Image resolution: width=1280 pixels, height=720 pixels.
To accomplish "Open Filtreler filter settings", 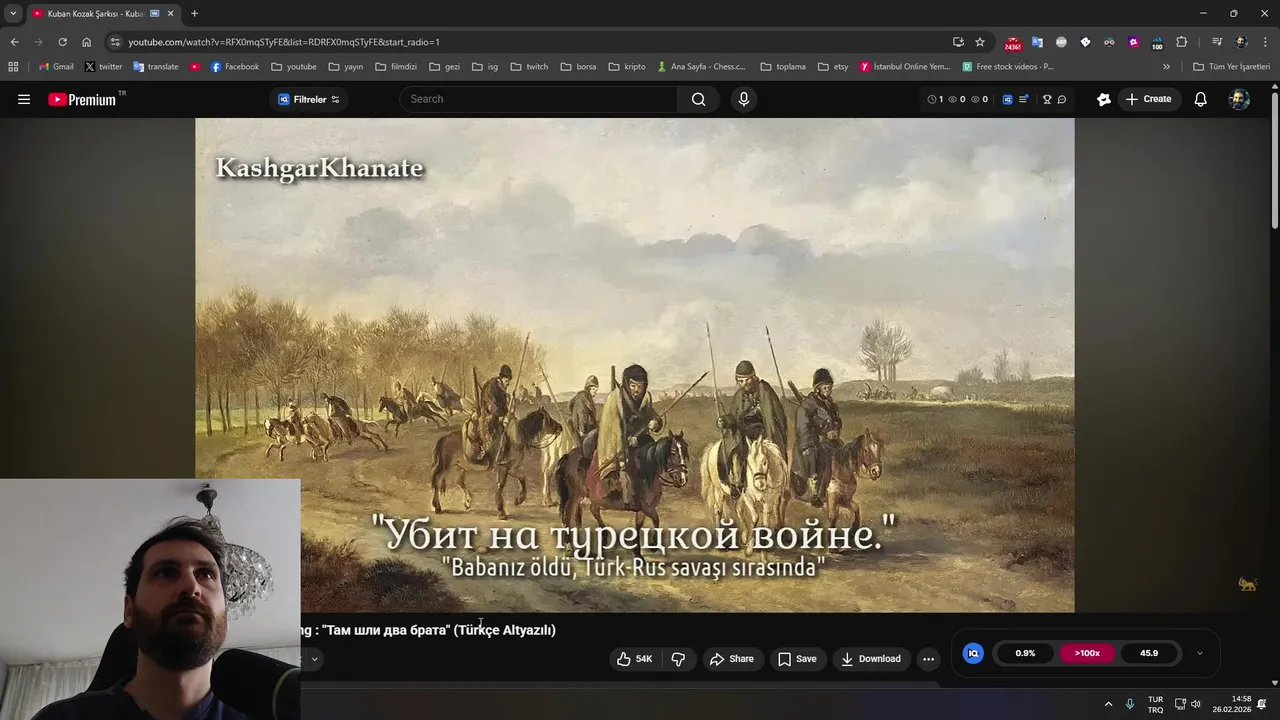I will click(x=309, y=99).
